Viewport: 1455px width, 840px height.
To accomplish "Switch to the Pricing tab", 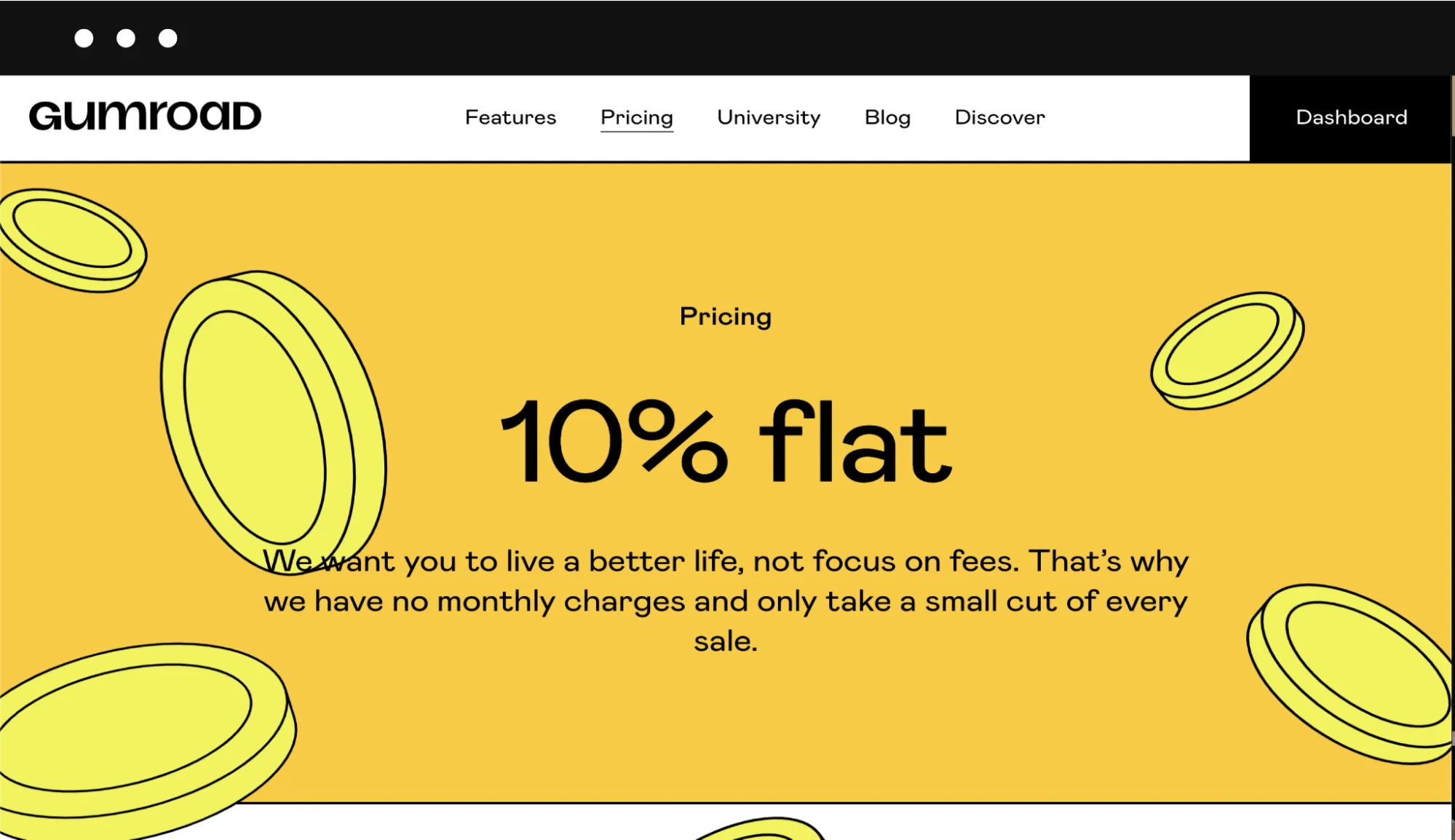I will pos(636,117).
